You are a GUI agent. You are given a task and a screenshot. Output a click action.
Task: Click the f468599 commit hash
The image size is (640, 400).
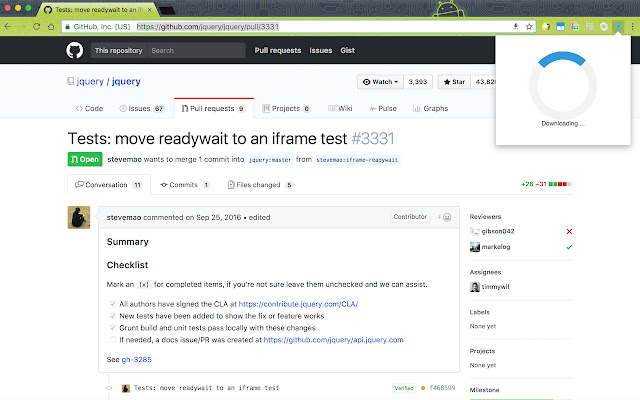pyautogui.click(x=442, y=388)
